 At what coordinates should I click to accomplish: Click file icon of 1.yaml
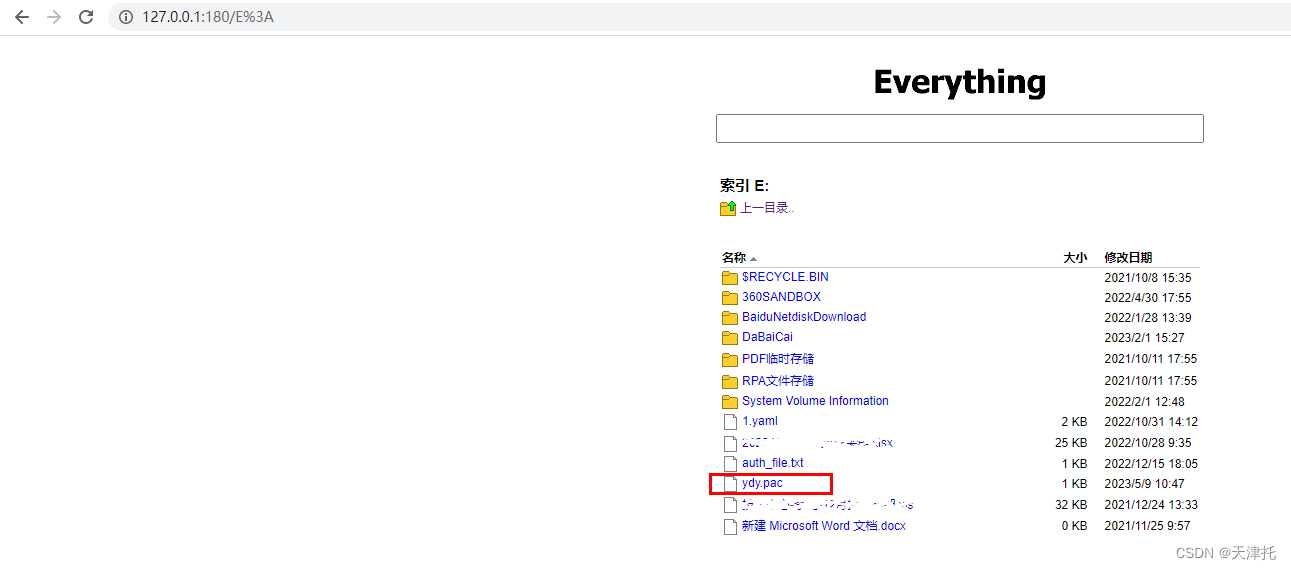pos(730,422)
